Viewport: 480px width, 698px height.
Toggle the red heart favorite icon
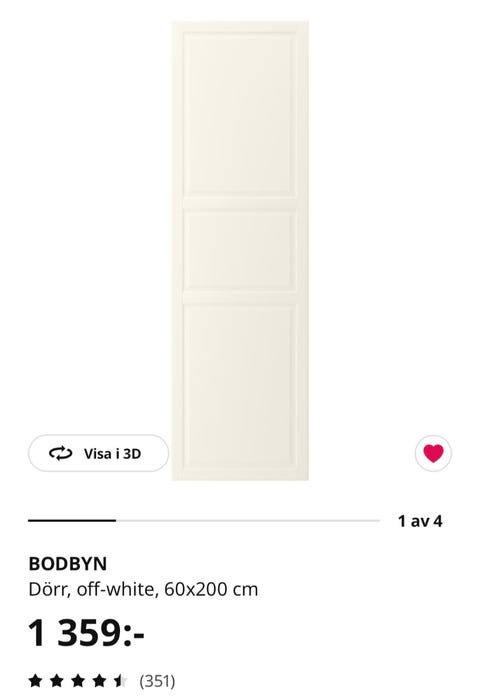point(433,454)
